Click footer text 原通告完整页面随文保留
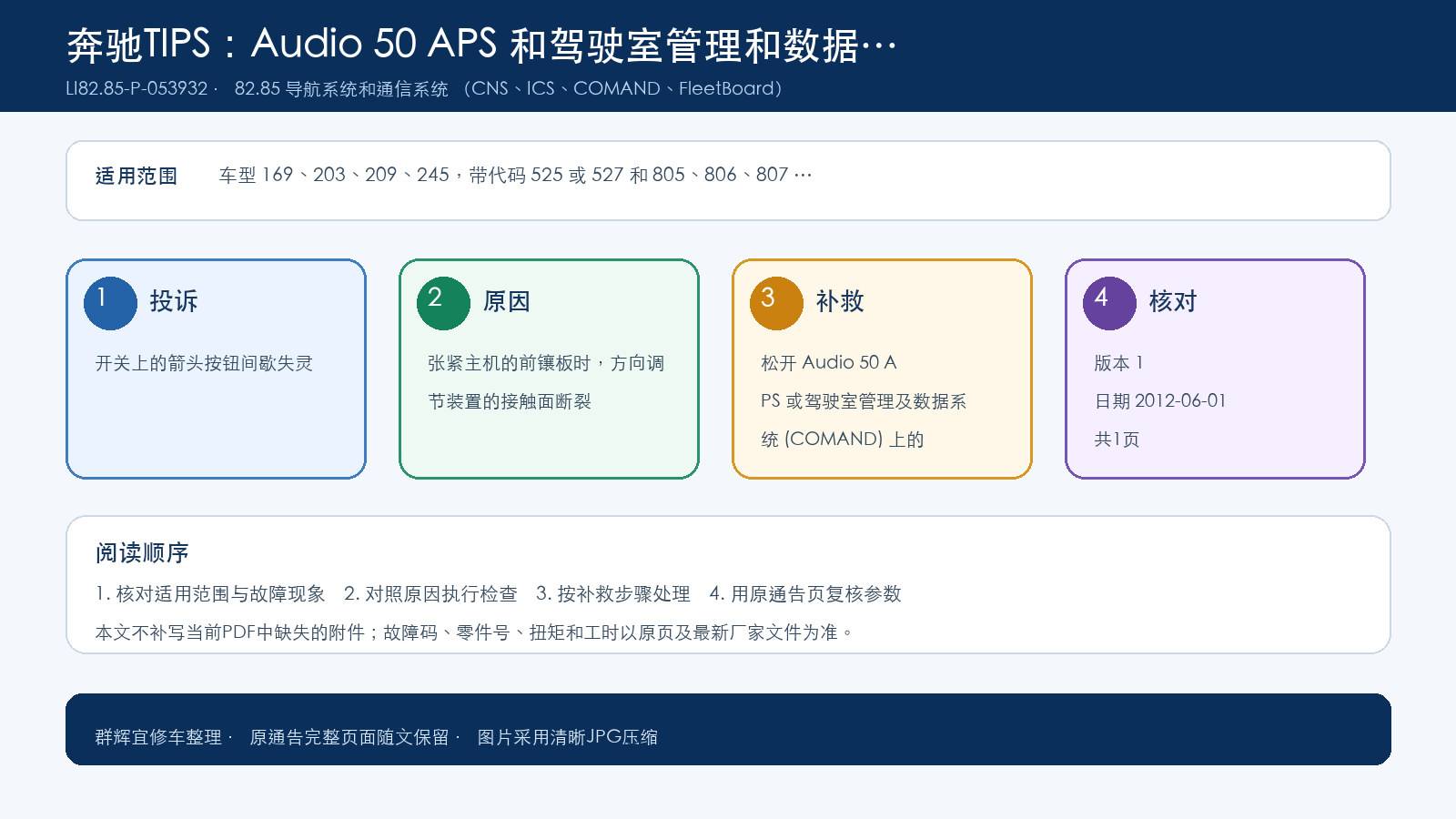 (349, 737)
